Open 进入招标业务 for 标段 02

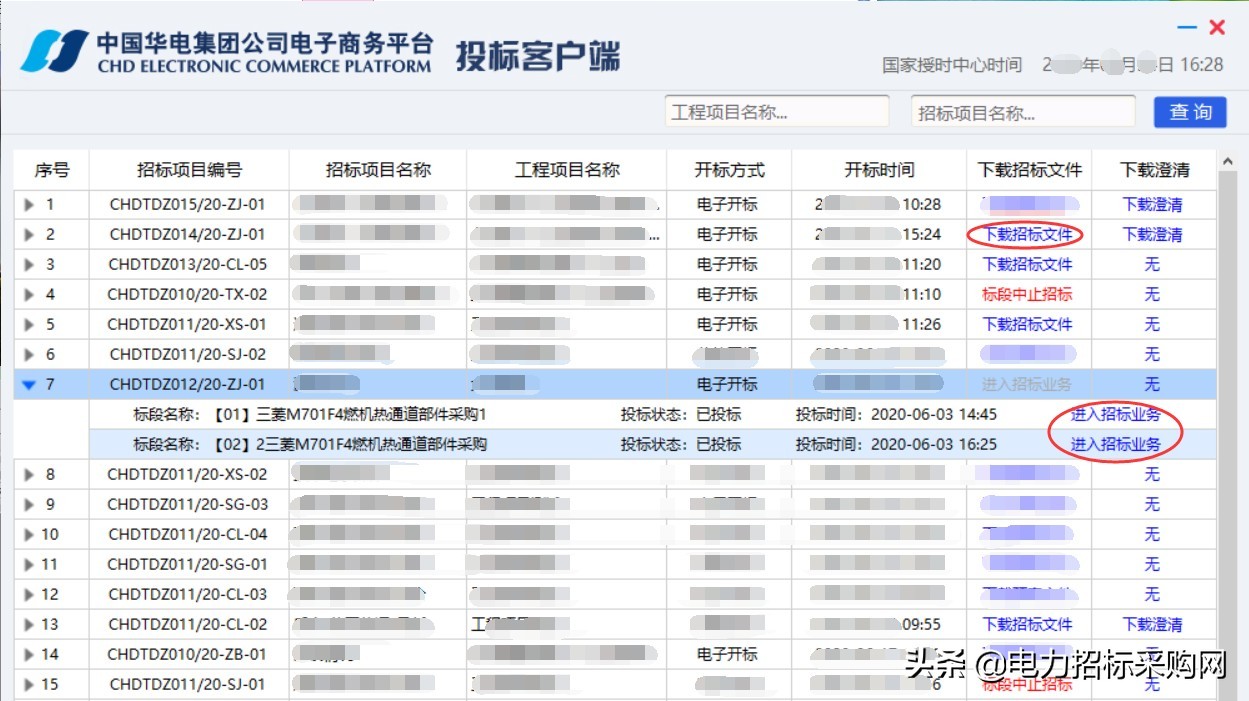point(1116,443)
